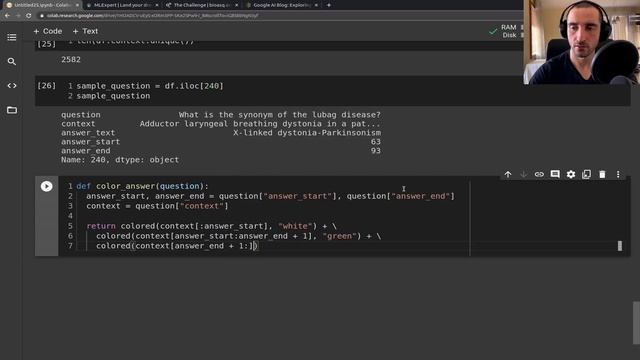Screen dimensions: 640x360
Task: Add a comment to the cell
Action: 555,174
